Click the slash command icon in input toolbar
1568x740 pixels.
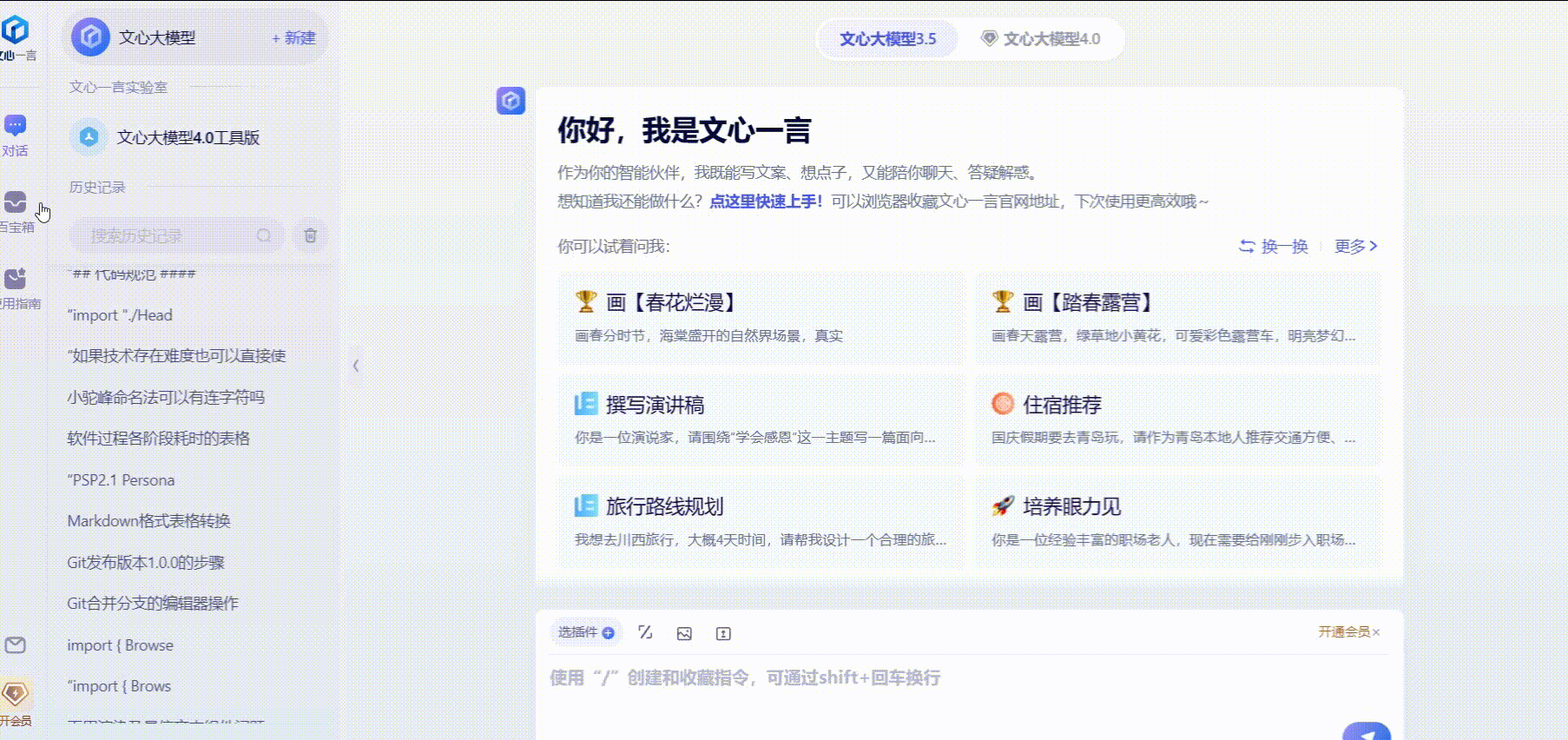(645, 632)
